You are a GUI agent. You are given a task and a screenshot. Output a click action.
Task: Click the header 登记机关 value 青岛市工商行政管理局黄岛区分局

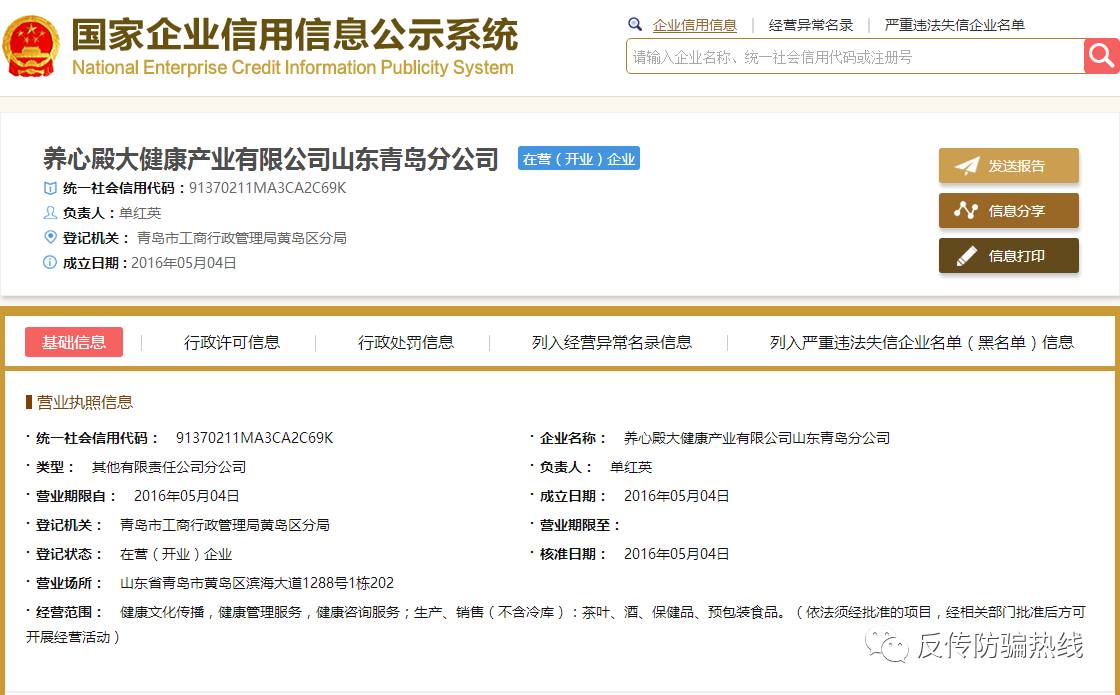(241, 238)
